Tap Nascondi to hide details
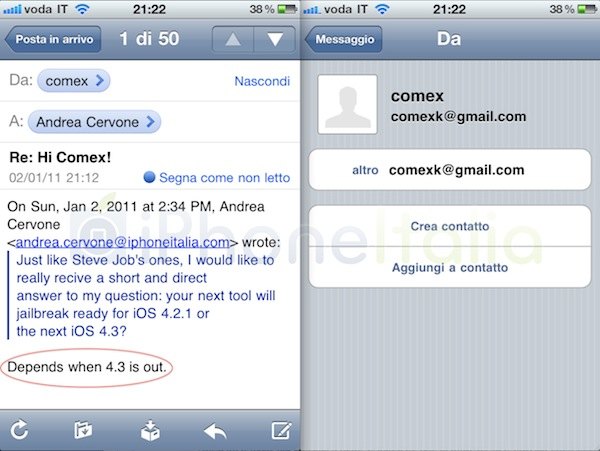This screenshot has width=600, height=451. point(262,81)
